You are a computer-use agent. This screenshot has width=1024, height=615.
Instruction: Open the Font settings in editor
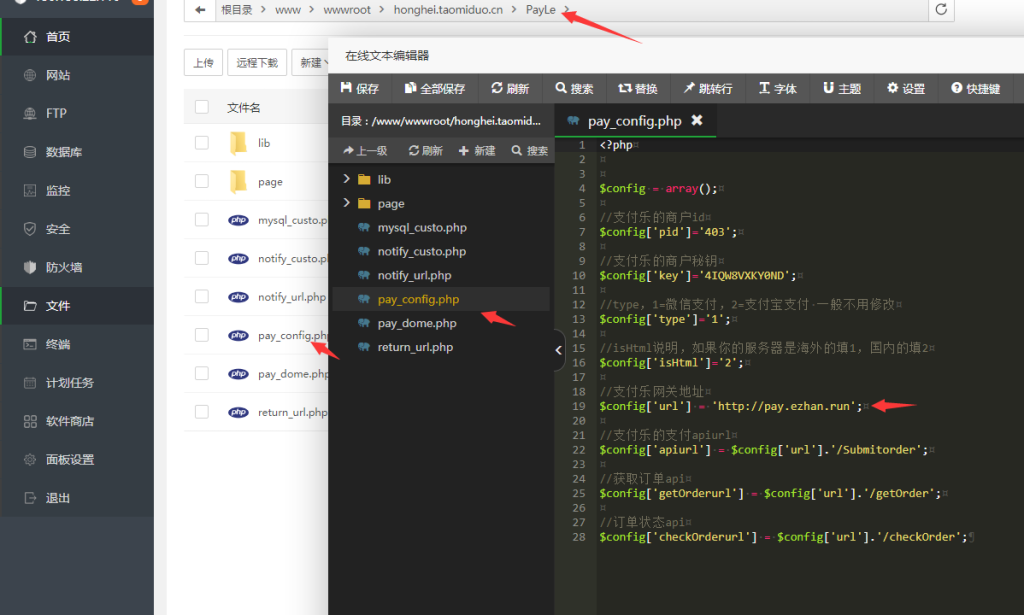pyautogui.click(x=778, y=88)
